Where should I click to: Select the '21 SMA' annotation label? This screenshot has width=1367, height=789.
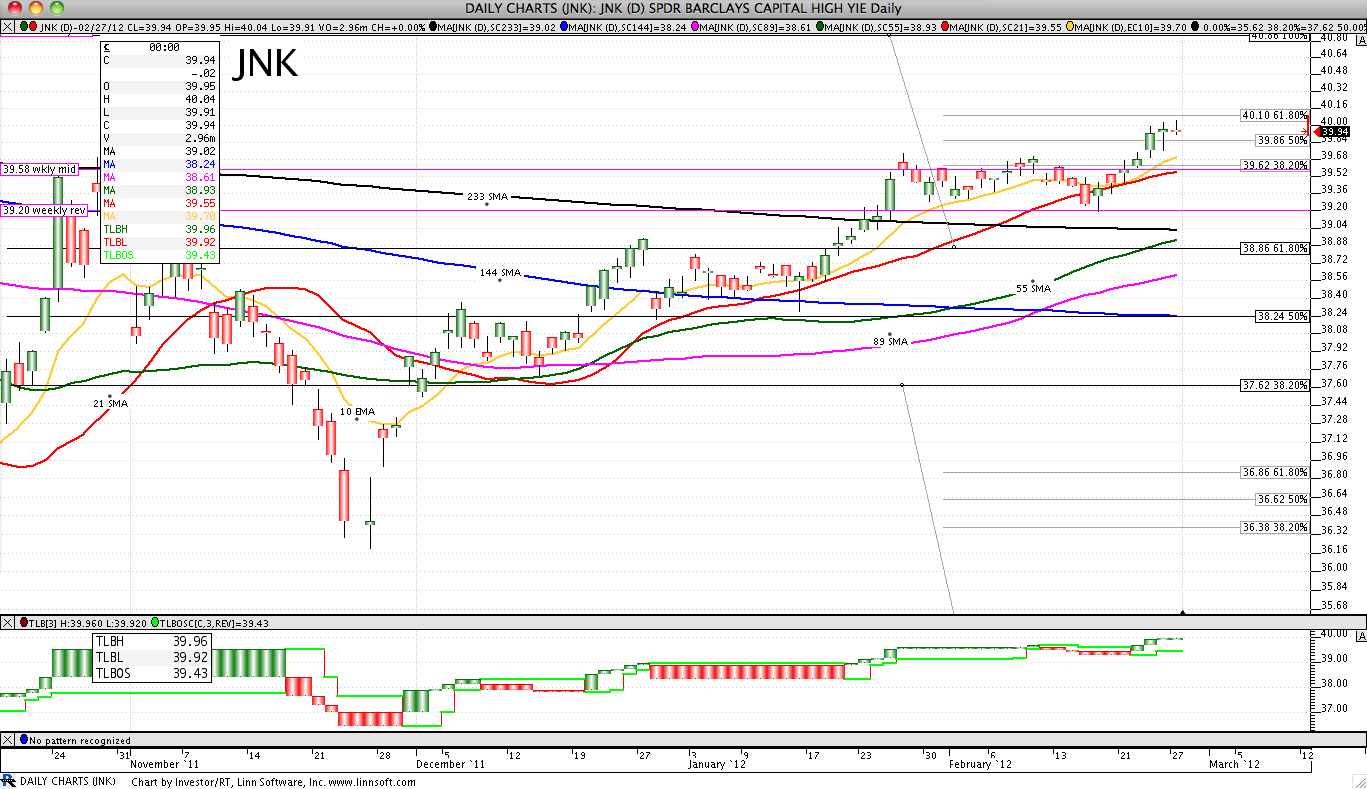tap(111, 403)
